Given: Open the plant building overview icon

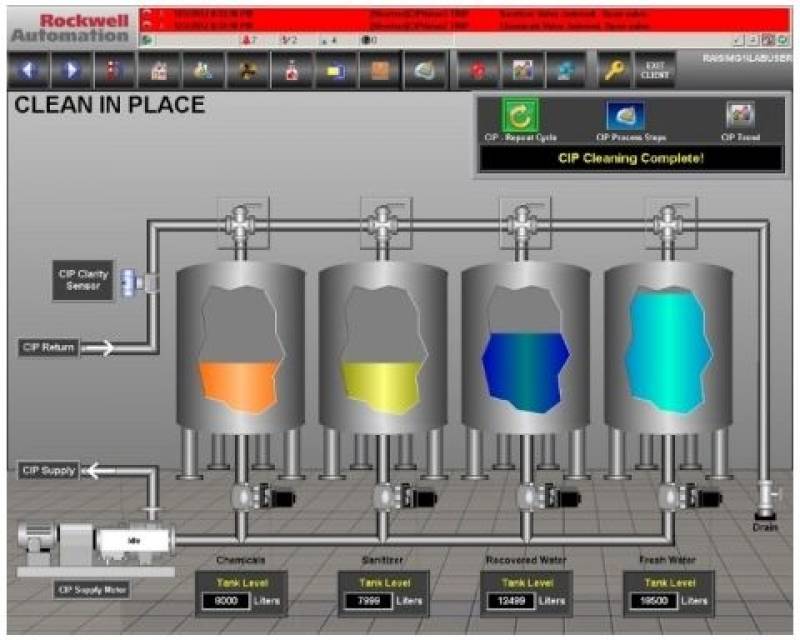Looking at the screenshot, I should pos(159,70).
